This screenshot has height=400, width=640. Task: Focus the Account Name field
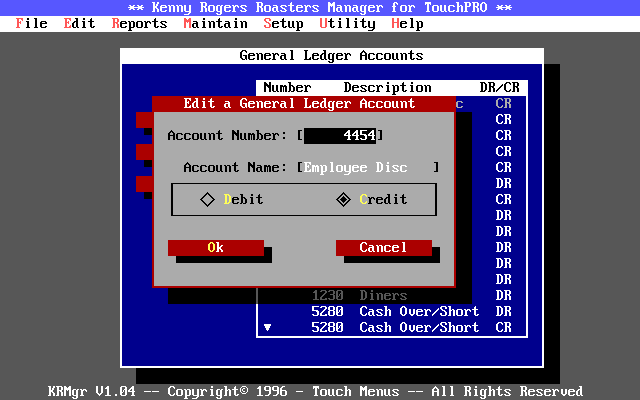point(367,167)
